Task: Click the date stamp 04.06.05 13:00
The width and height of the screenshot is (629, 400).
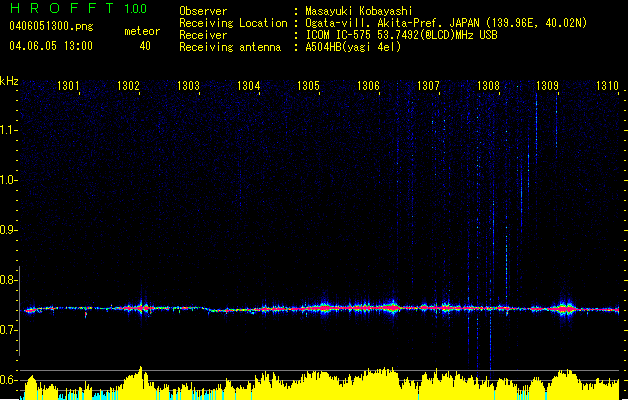Action: click(51, 46)
